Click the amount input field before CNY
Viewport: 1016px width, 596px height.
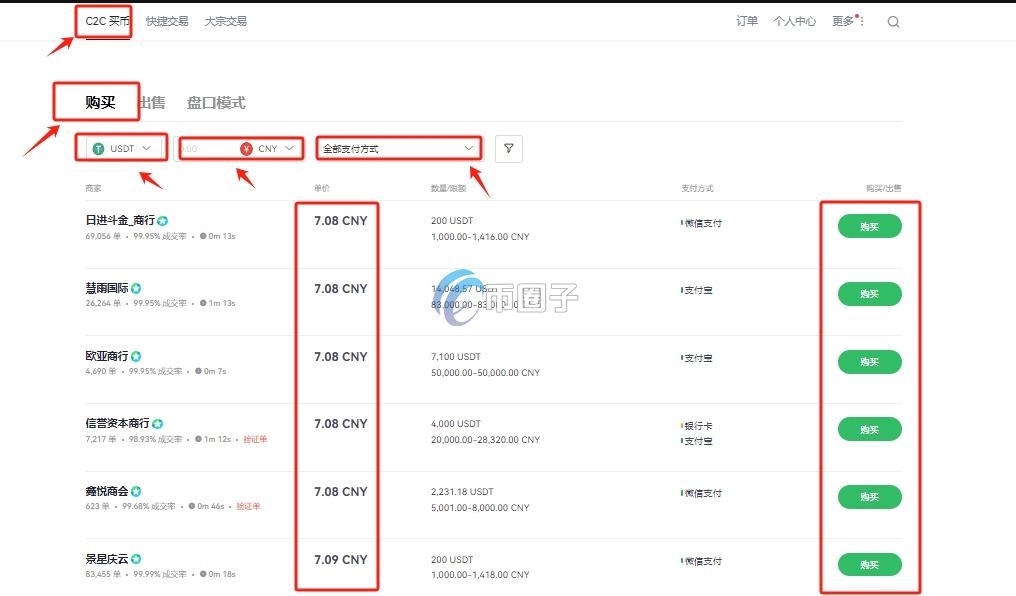coord(205,149)
